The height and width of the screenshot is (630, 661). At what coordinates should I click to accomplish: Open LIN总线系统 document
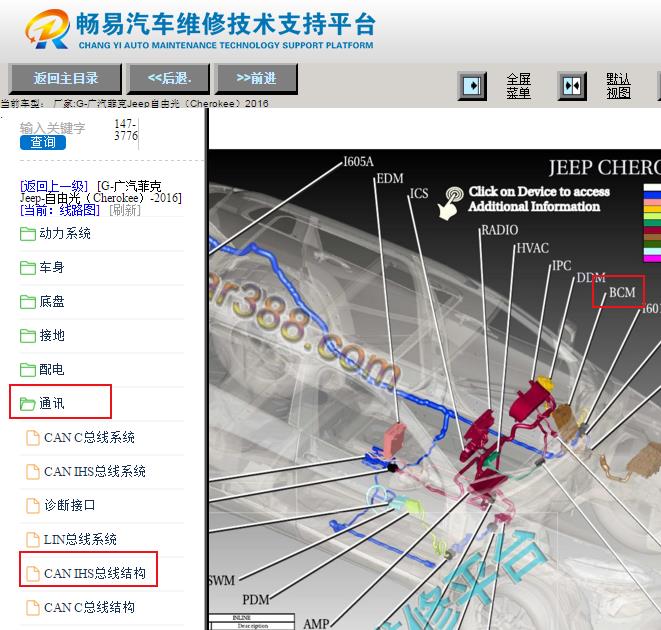click(80, 539)
